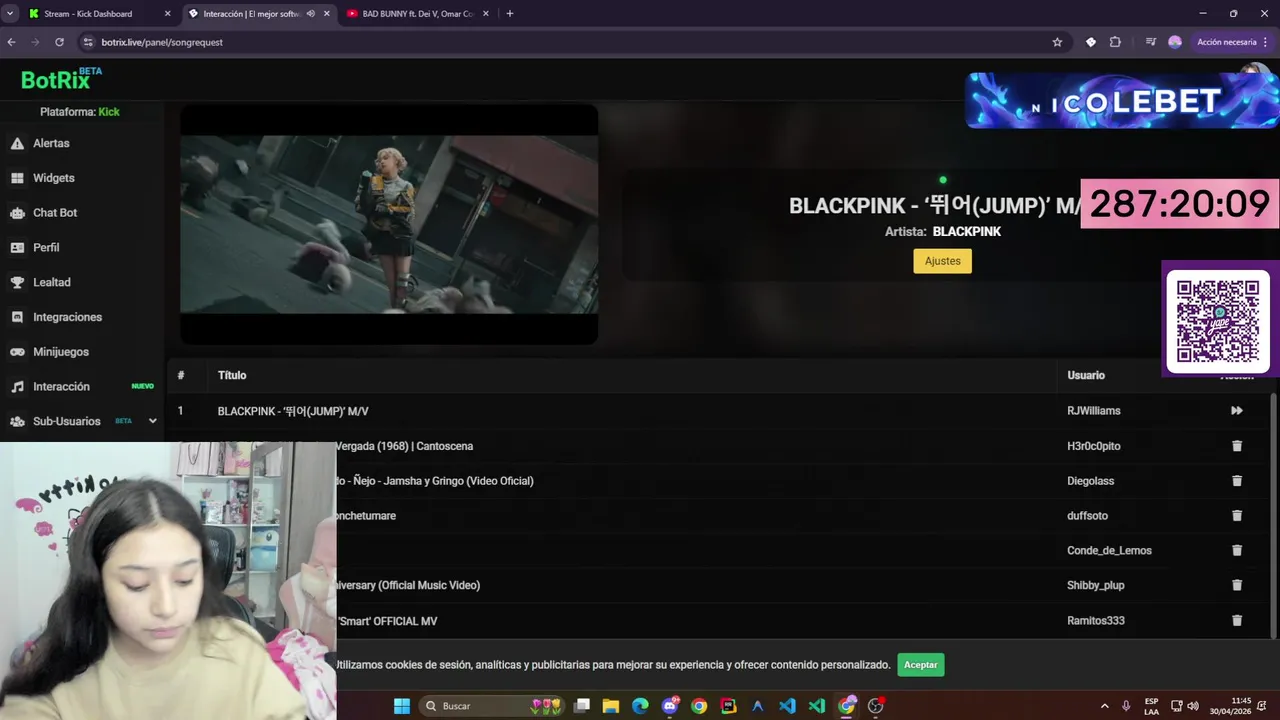Viewport: 1280px width, 720px height.
Task: Open the Windows Start menu
Action: tap(401, 706)
